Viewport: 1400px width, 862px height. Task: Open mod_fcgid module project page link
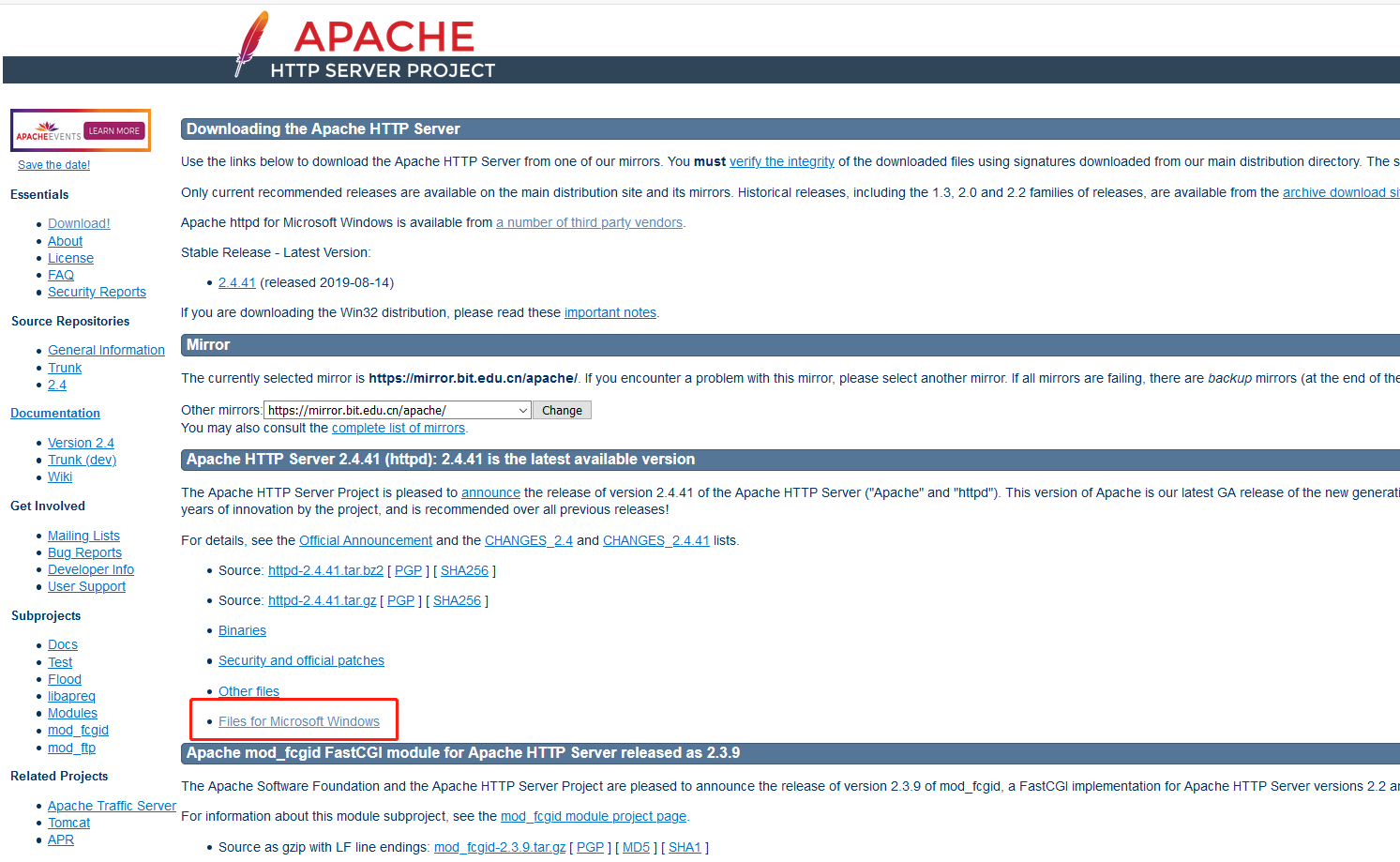[x=594, y=816]
